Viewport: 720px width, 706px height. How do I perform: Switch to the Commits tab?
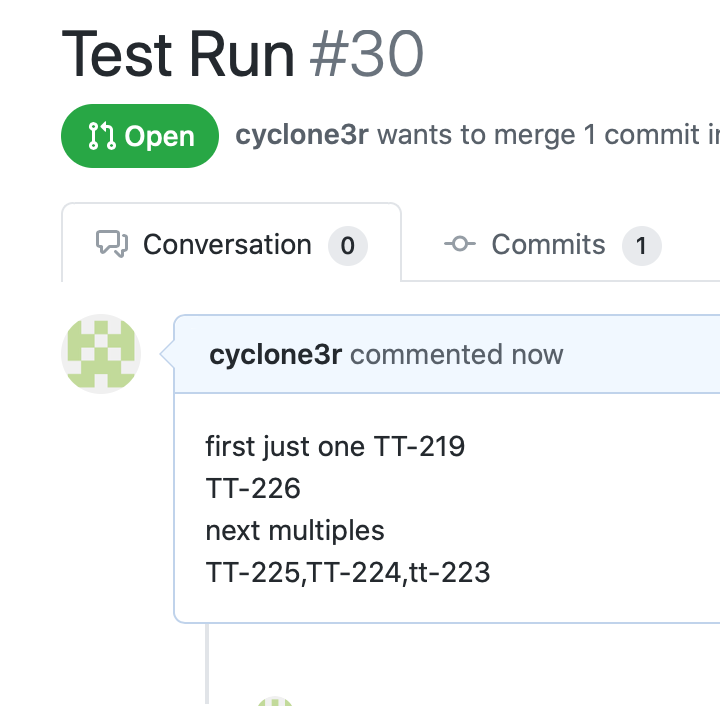548,244
